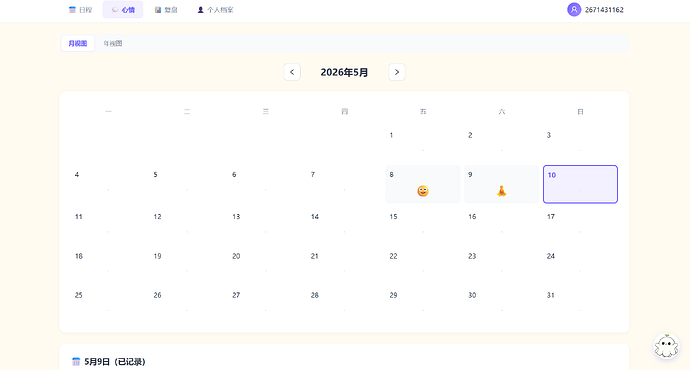Select day 5 in the calendar
This screenshot has height=370, width=690.
pyautogui.click(x=187, y=184)
